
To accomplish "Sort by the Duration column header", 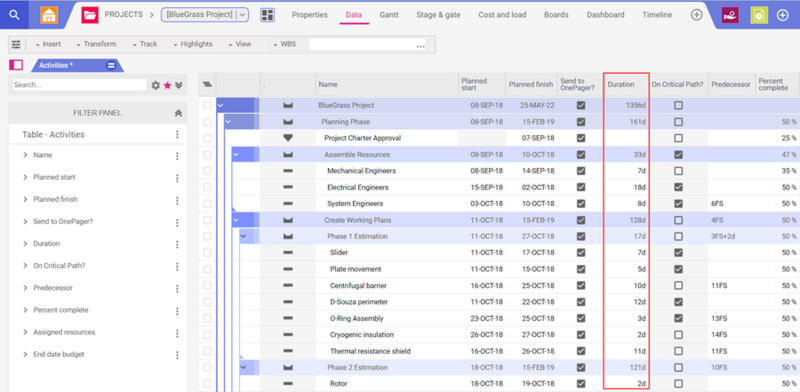I will coord(626,85).
